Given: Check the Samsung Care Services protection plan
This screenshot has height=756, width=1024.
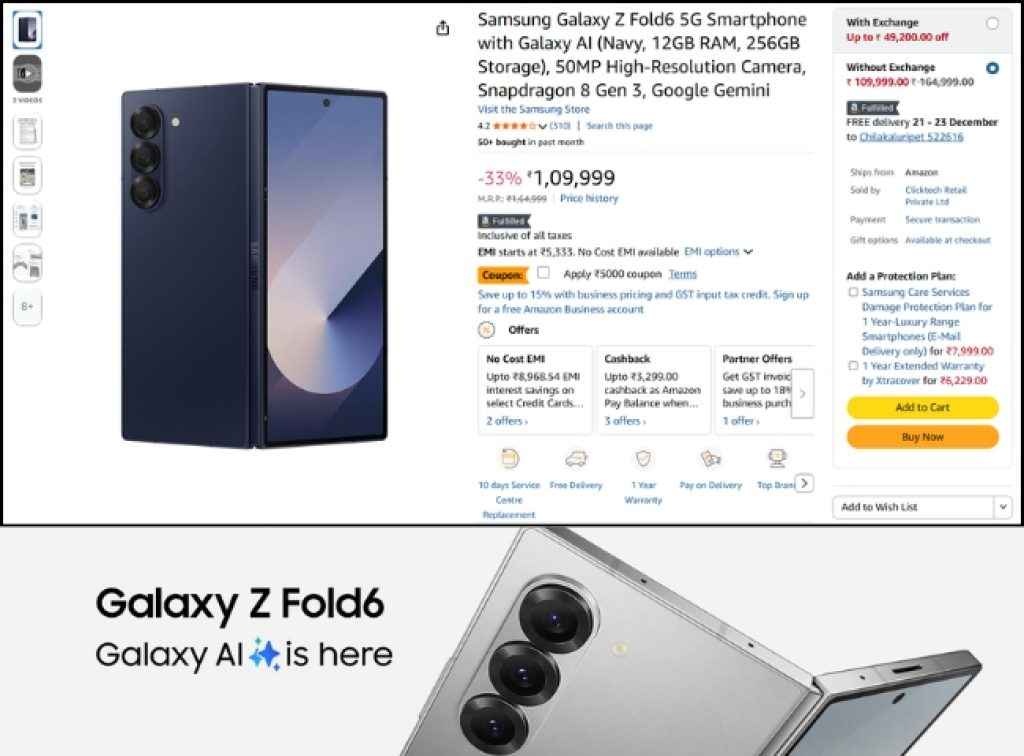Looking at the screenshot, I should click(853, 291).
